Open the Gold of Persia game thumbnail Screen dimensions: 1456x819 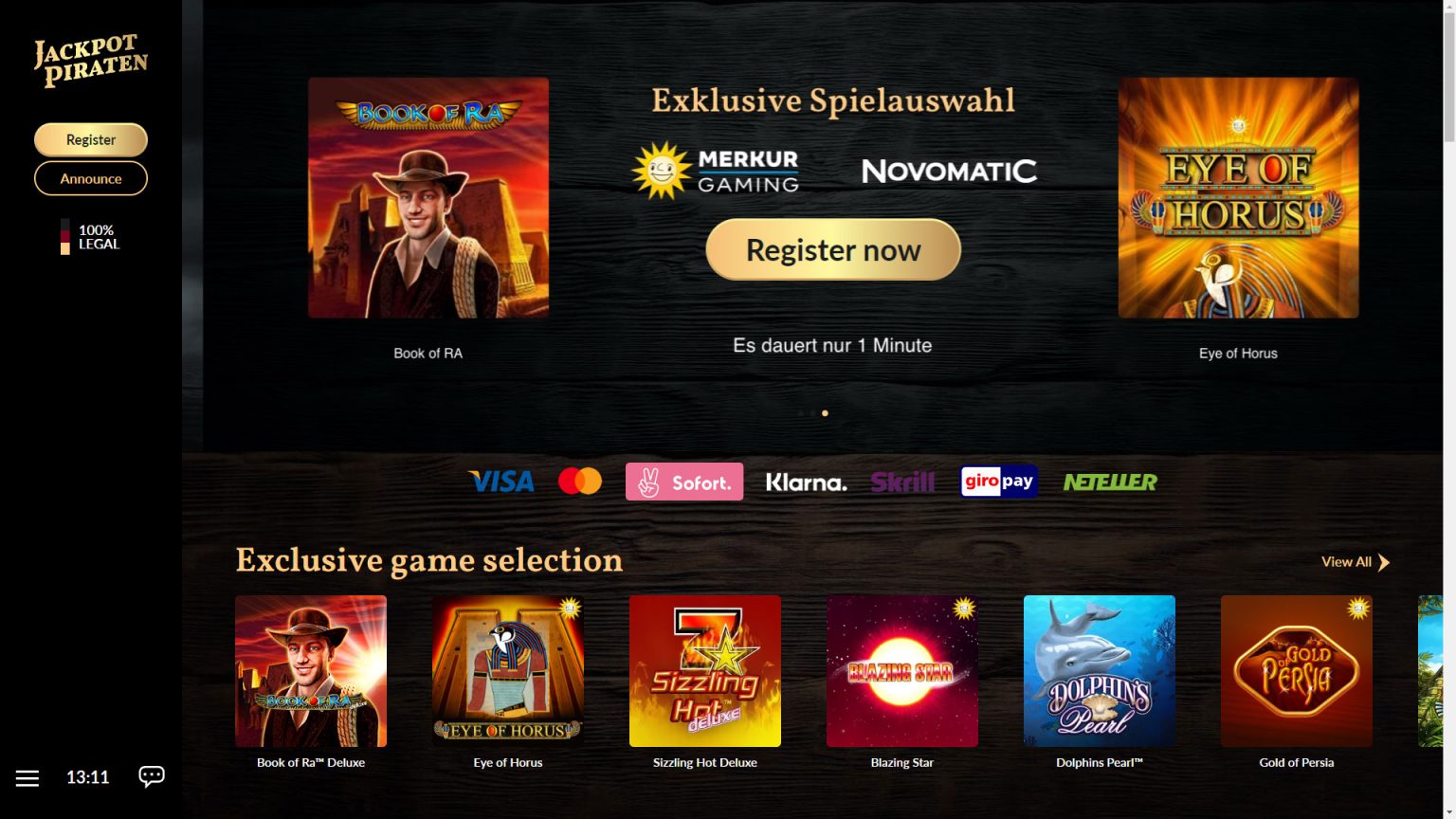click(x=1297, y=671)
